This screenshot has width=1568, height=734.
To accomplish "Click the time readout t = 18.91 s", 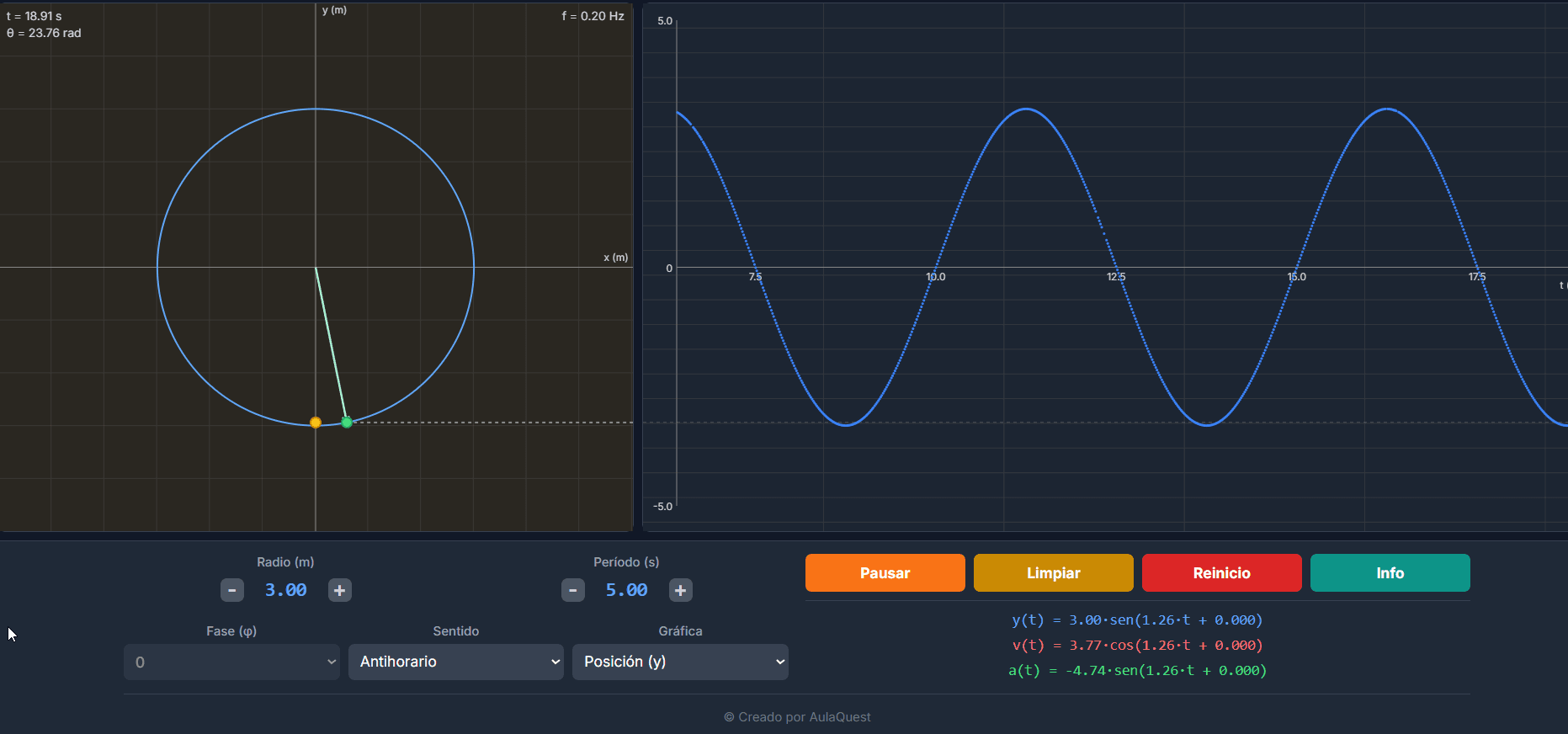I will pyautogui.click(x=35, y=16).
